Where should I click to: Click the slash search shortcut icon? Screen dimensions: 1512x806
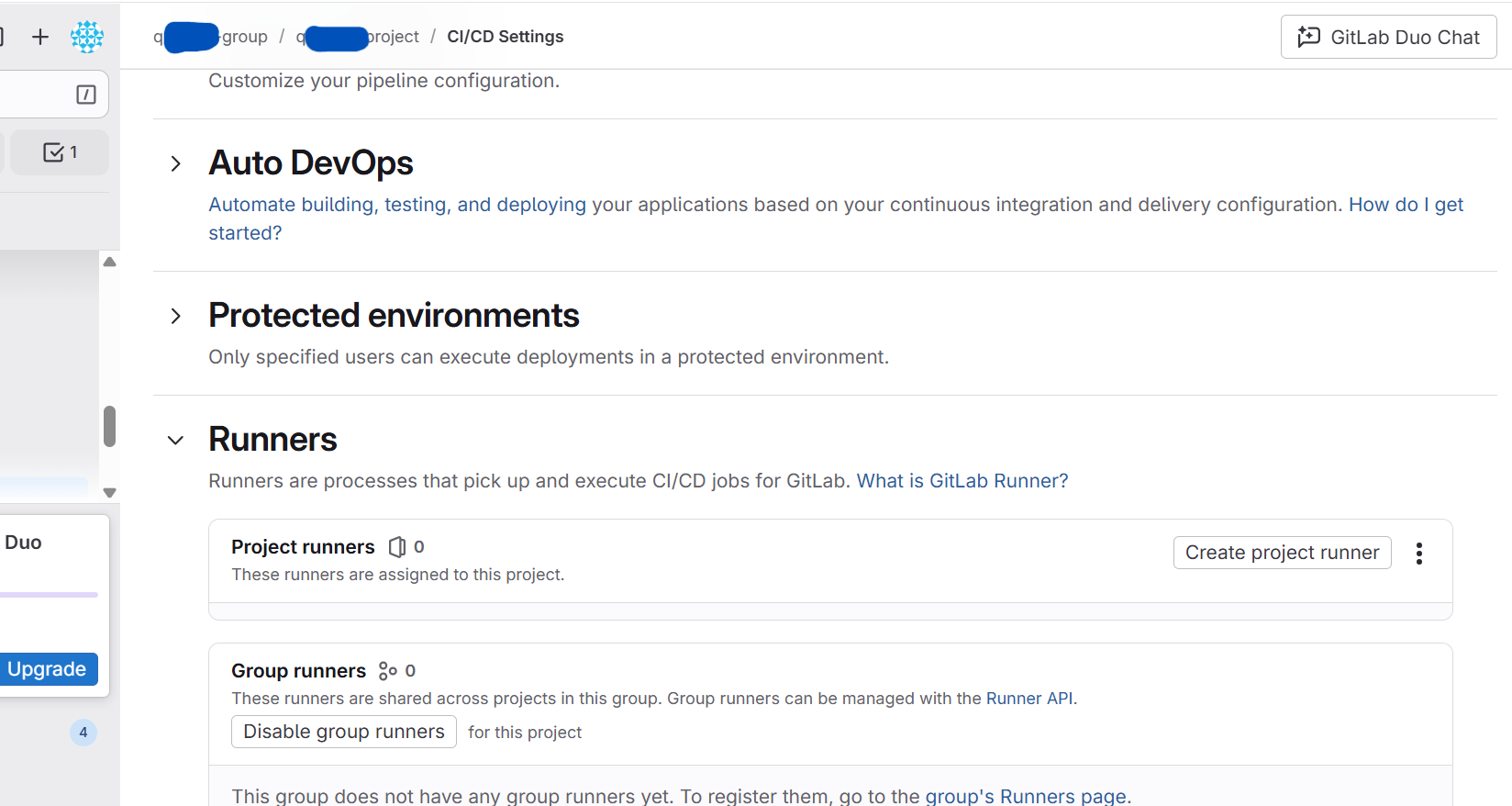(x=86, y=95)
